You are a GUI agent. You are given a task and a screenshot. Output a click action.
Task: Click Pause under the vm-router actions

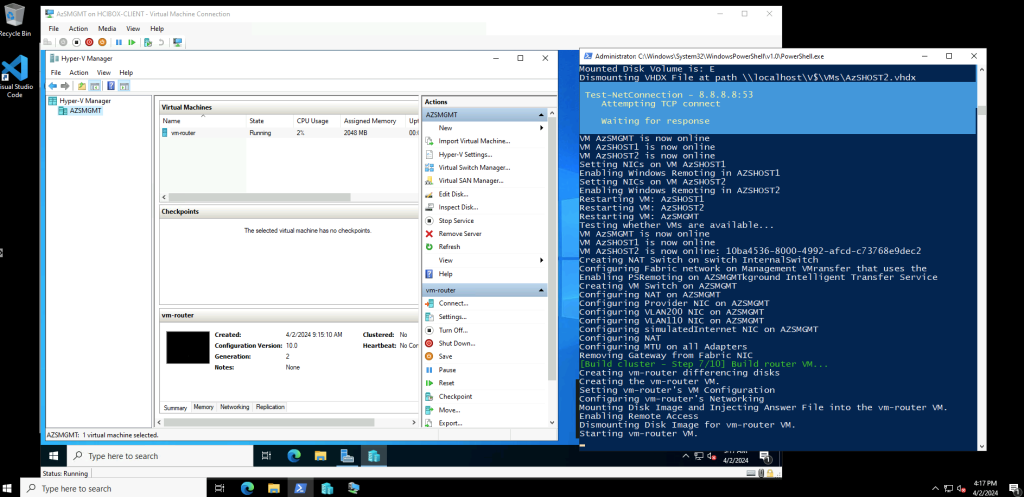447,370
